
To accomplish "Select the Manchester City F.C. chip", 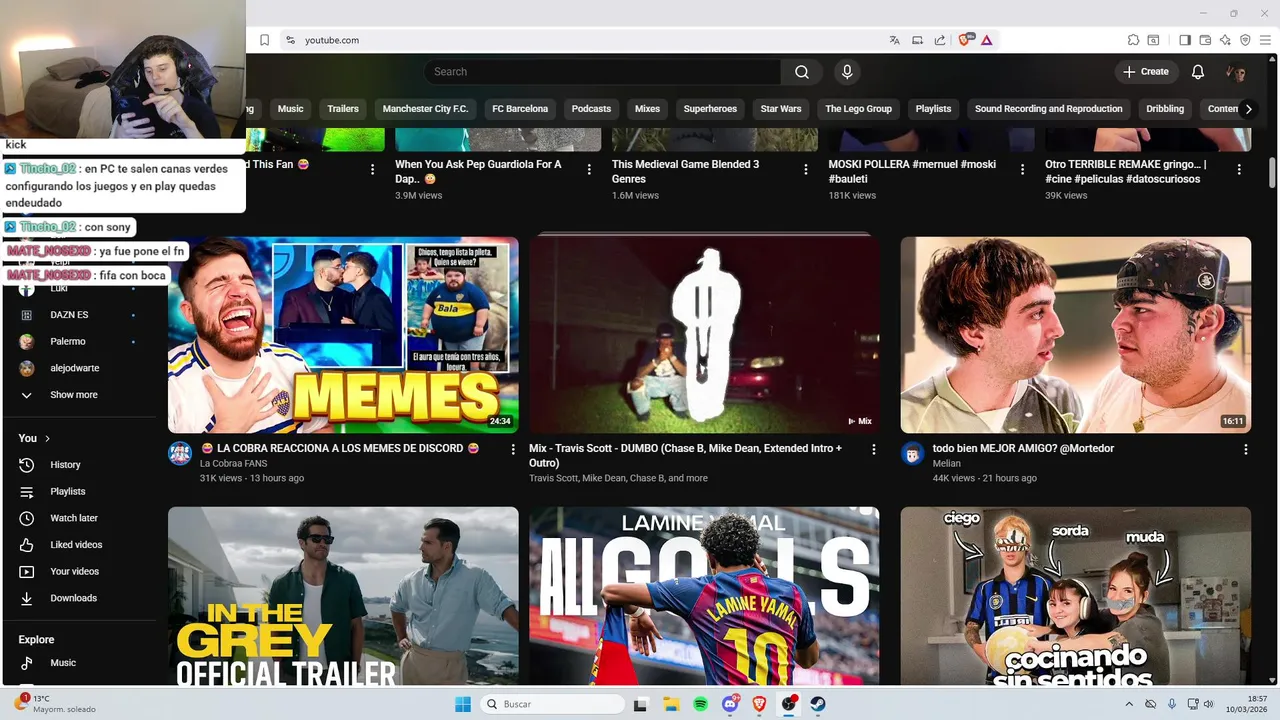I will point(425,109).
